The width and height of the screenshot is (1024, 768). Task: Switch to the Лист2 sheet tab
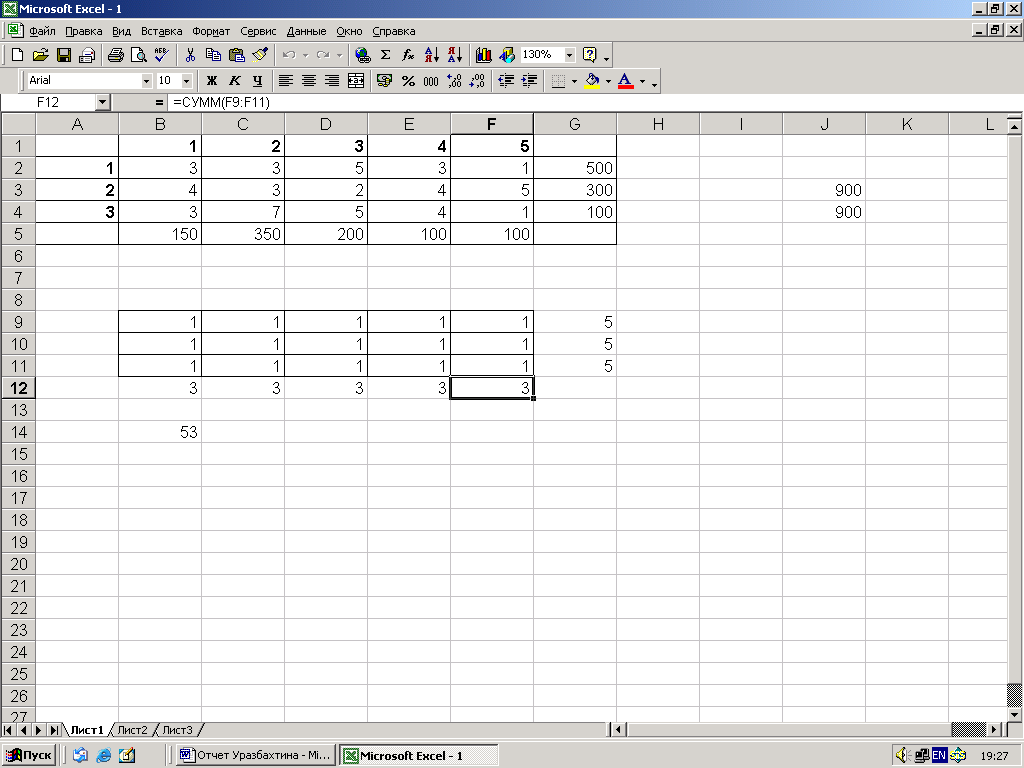(133, 729)
